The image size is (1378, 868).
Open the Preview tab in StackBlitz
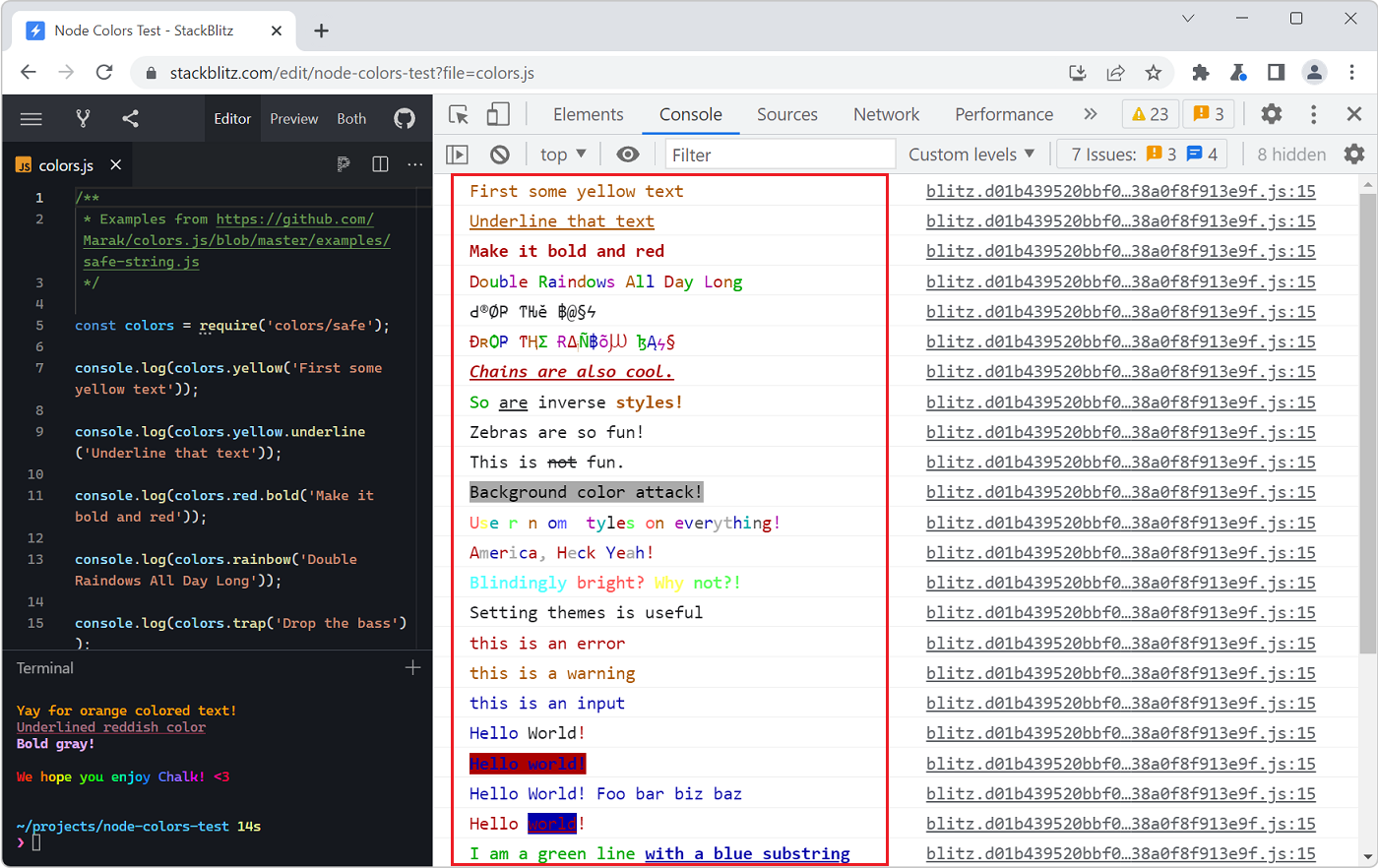(293, 118)
